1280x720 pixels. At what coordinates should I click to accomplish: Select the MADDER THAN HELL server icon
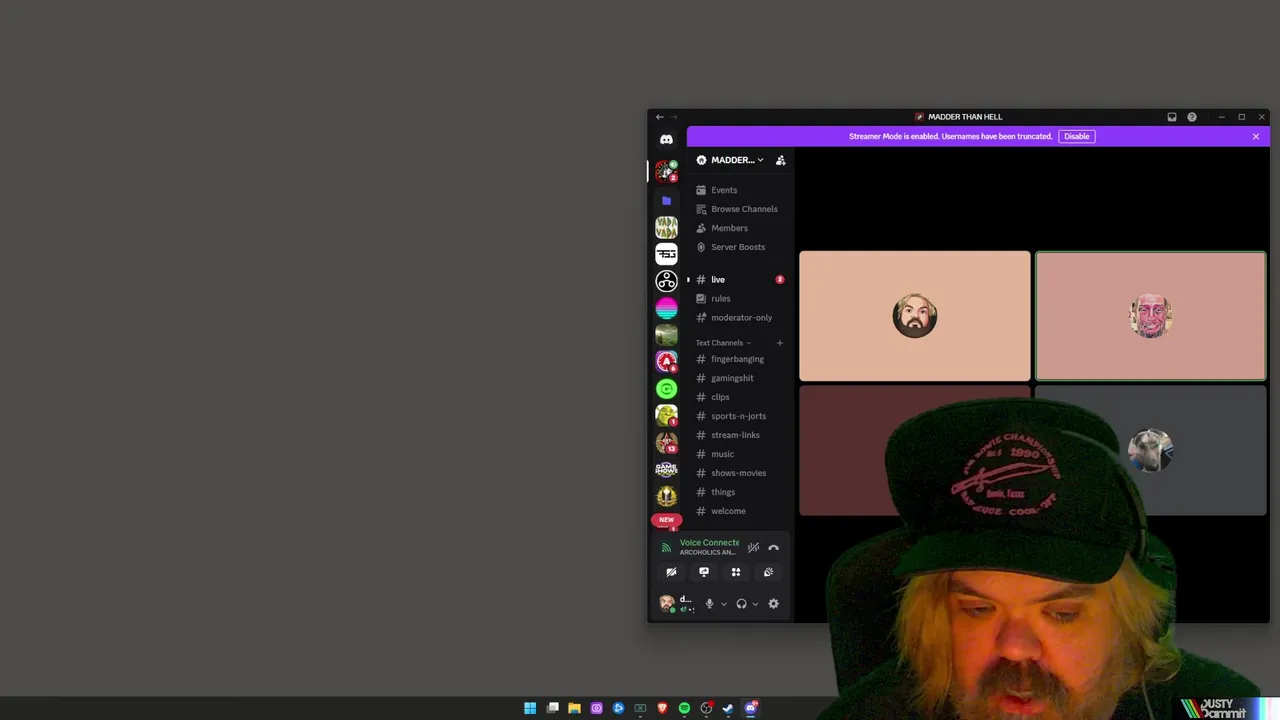click(x=666, y=172)
